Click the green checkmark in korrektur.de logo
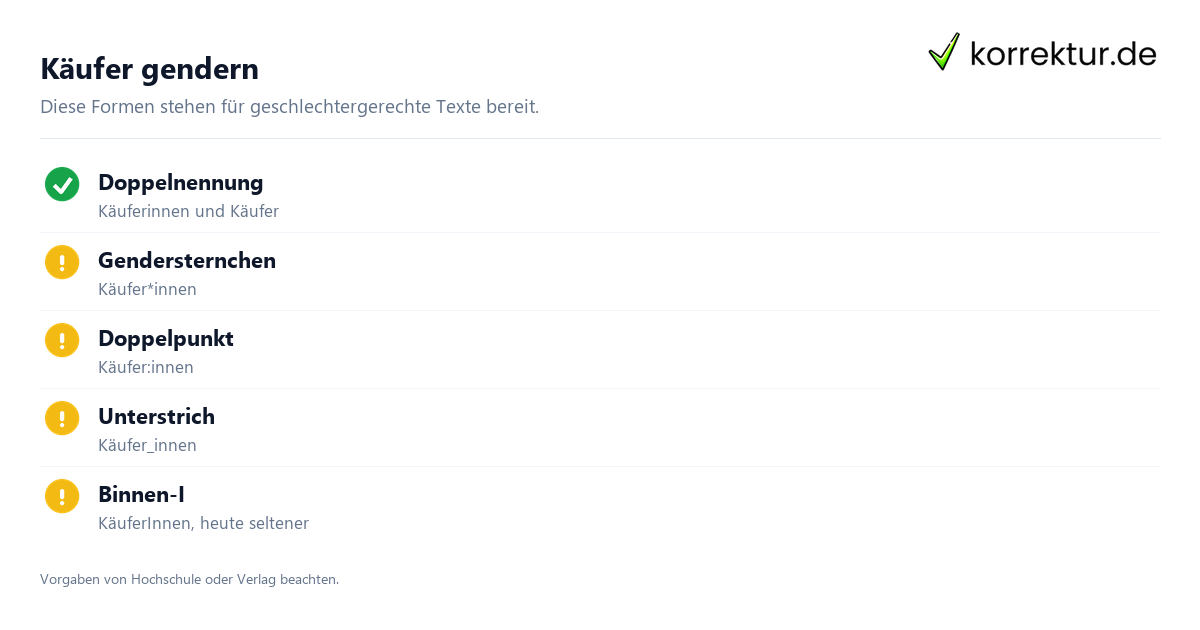The height and width of the screenshot is (630, 1200). click(x=944, y=51)
